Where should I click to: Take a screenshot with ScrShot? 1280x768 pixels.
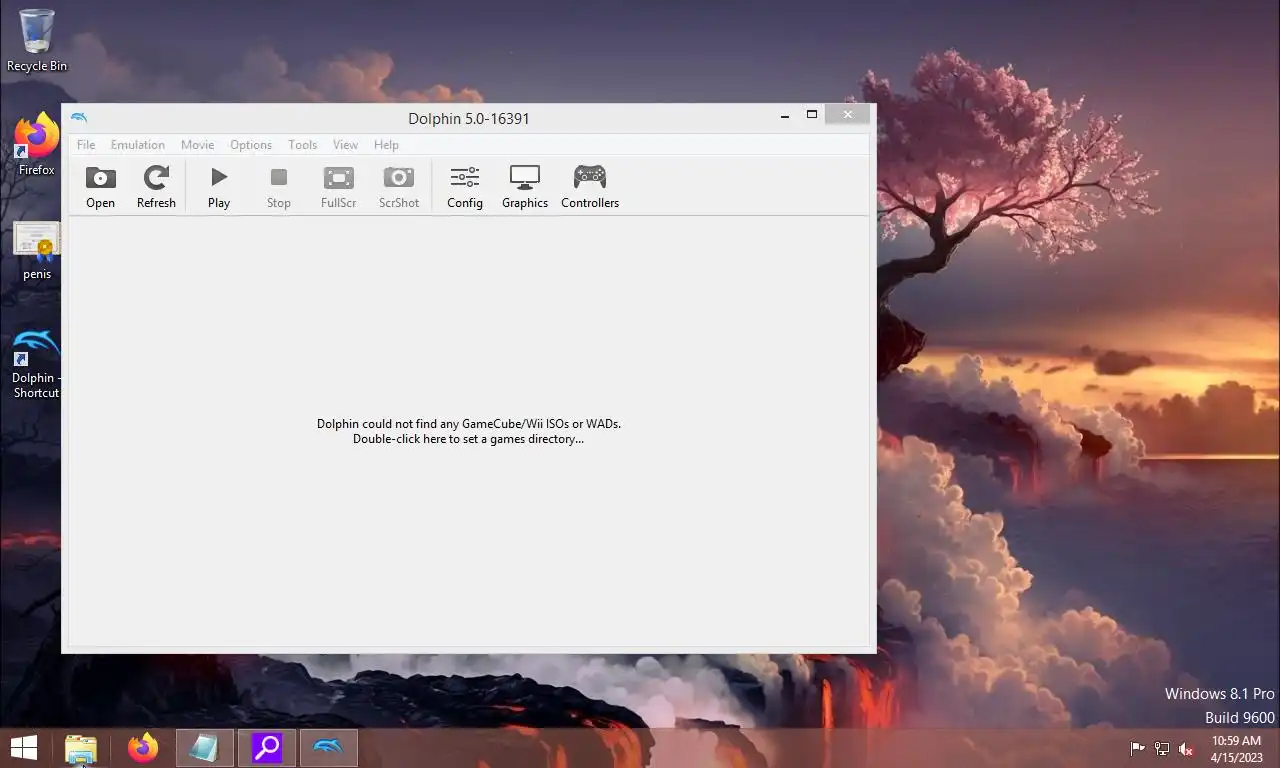(x=399, y=187)
